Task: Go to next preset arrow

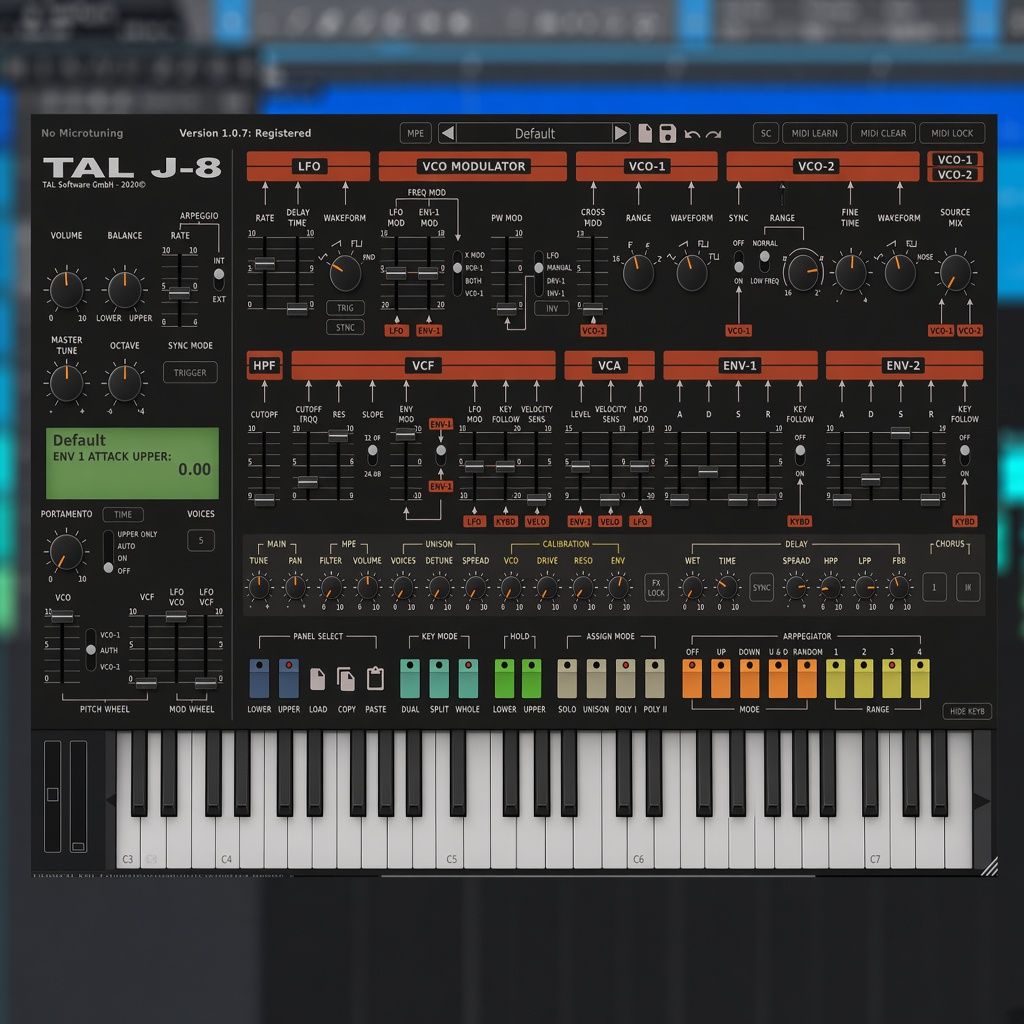Action: [621, 133]
